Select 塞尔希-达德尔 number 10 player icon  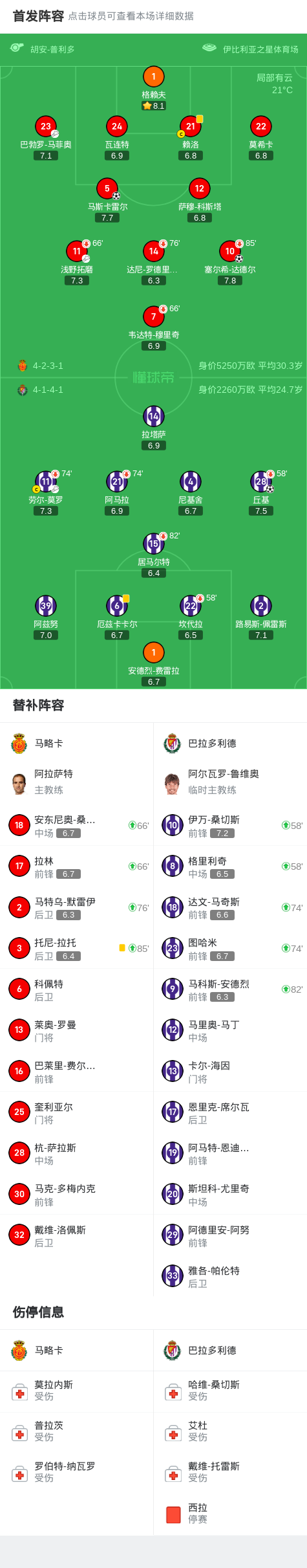[x=230, y=251]
